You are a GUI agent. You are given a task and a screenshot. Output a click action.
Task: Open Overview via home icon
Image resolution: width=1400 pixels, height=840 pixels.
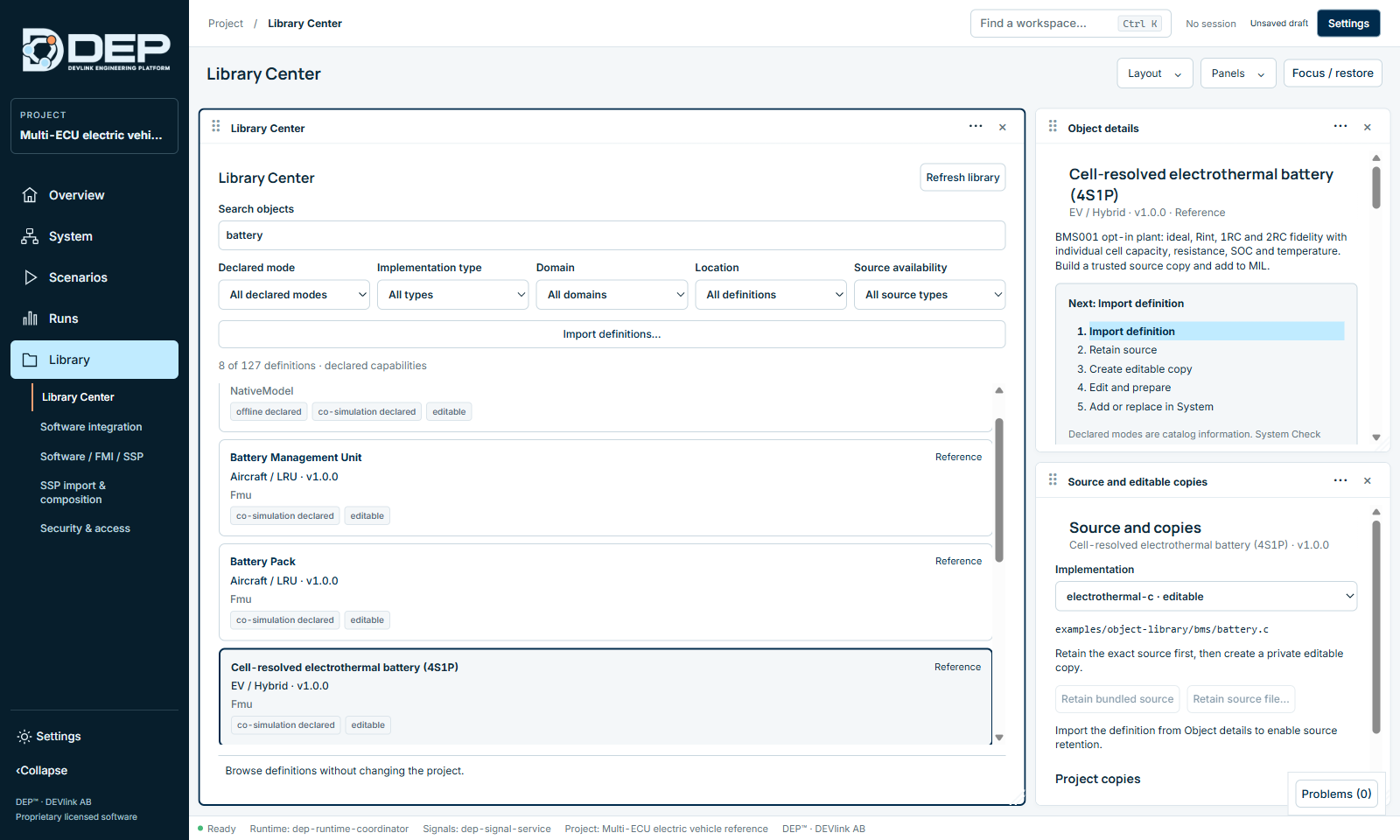30,195
